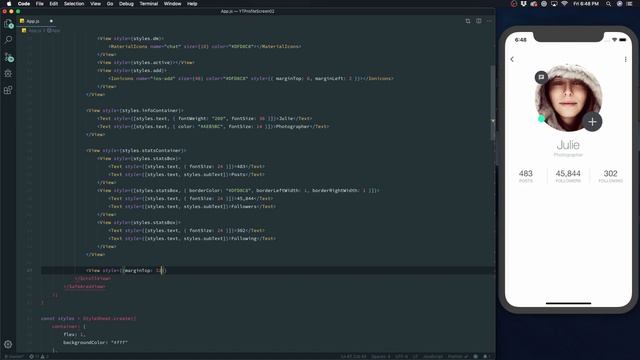The width and height of the screenshot is (640, 360).
Task: Click the Siri icon in the menu bar
Action: [619, 4]
